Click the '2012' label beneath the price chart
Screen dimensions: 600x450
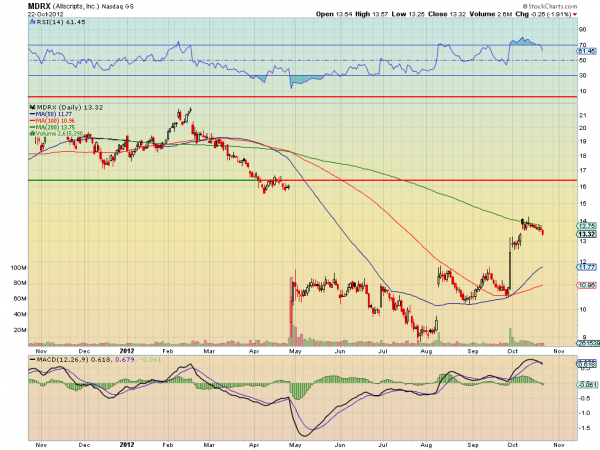(x=127, y=351)
